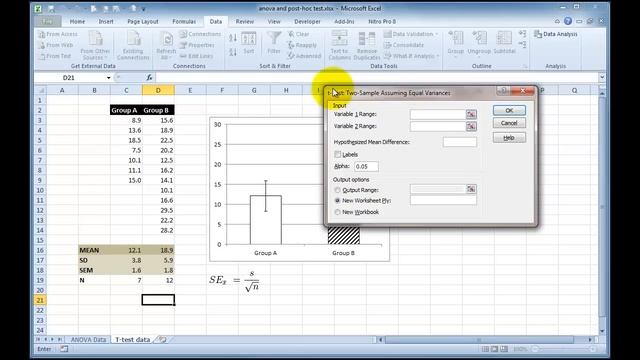Open Excel Help question mark icon
Screen dimensions: 640x360
coord(568,21)
